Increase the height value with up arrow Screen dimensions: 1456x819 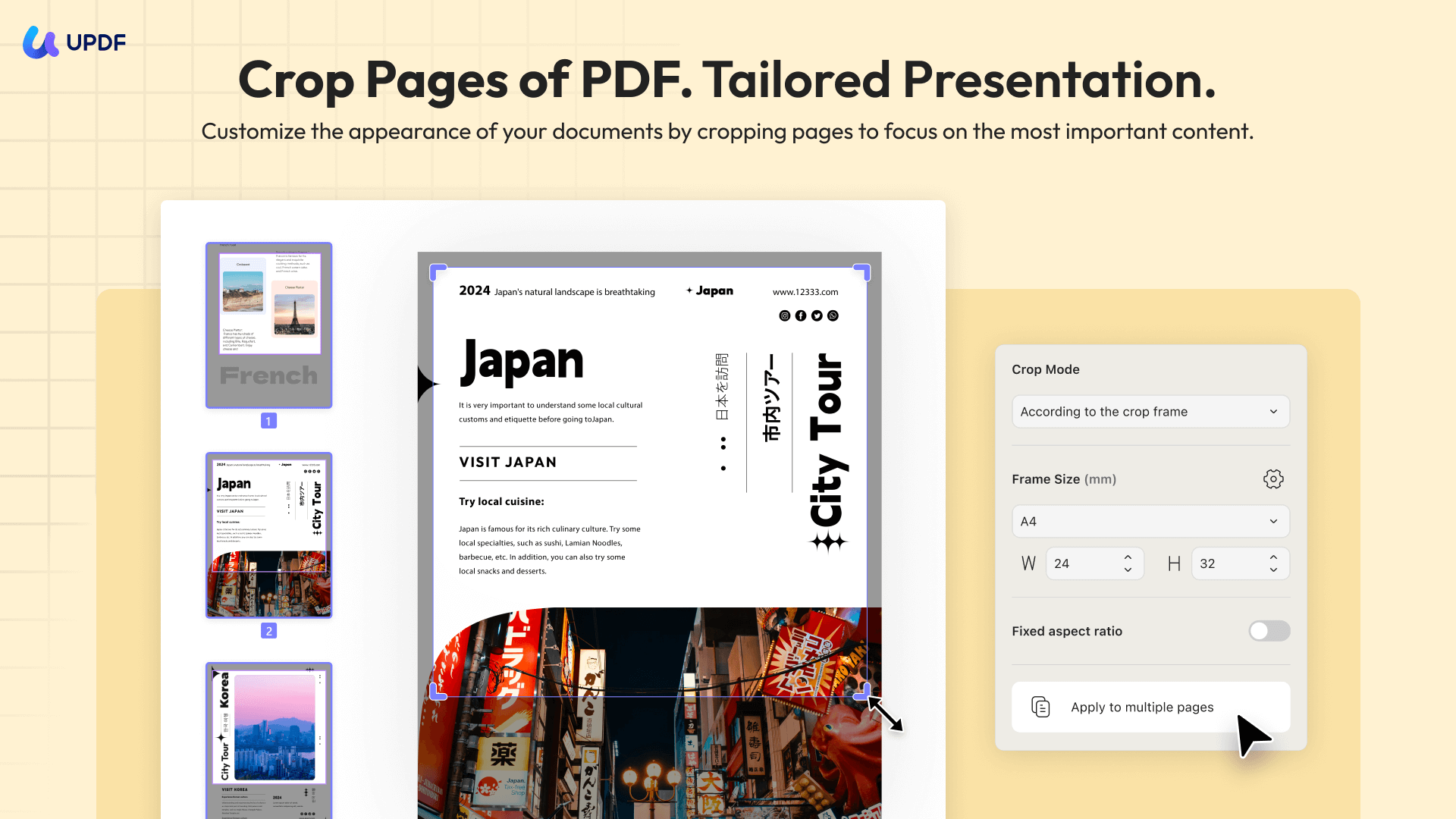pos(1273,557)
